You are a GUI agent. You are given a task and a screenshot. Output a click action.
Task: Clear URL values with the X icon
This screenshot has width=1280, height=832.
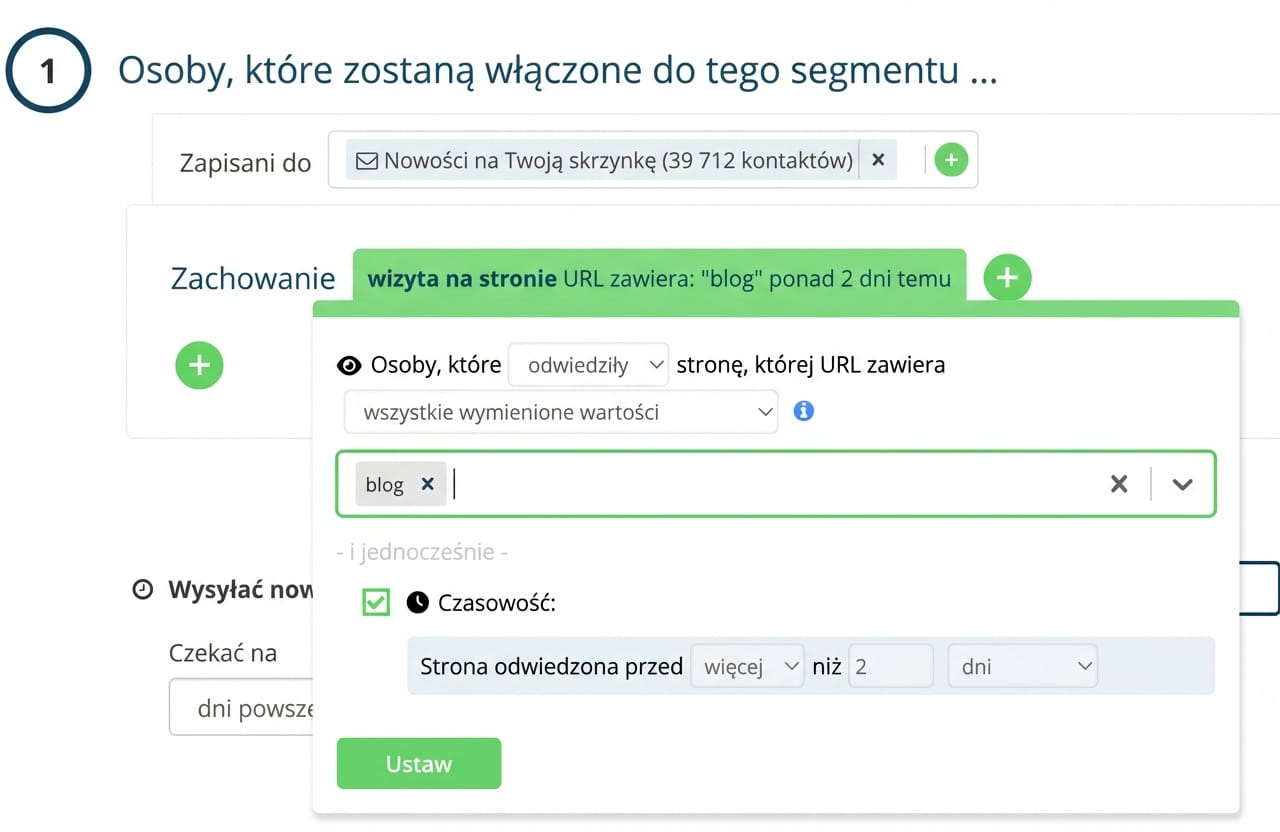click(1118, 483)
